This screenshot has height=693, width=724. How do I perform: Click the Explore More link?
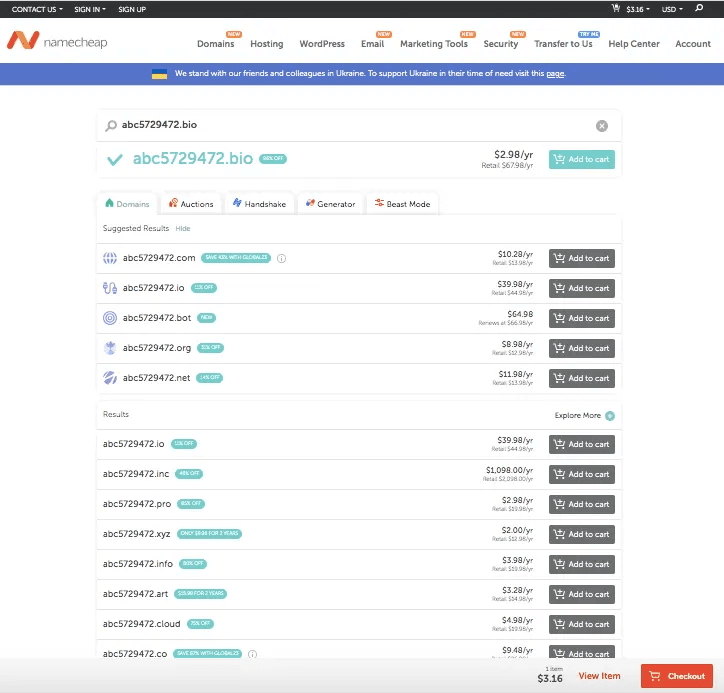click(577, 416)
